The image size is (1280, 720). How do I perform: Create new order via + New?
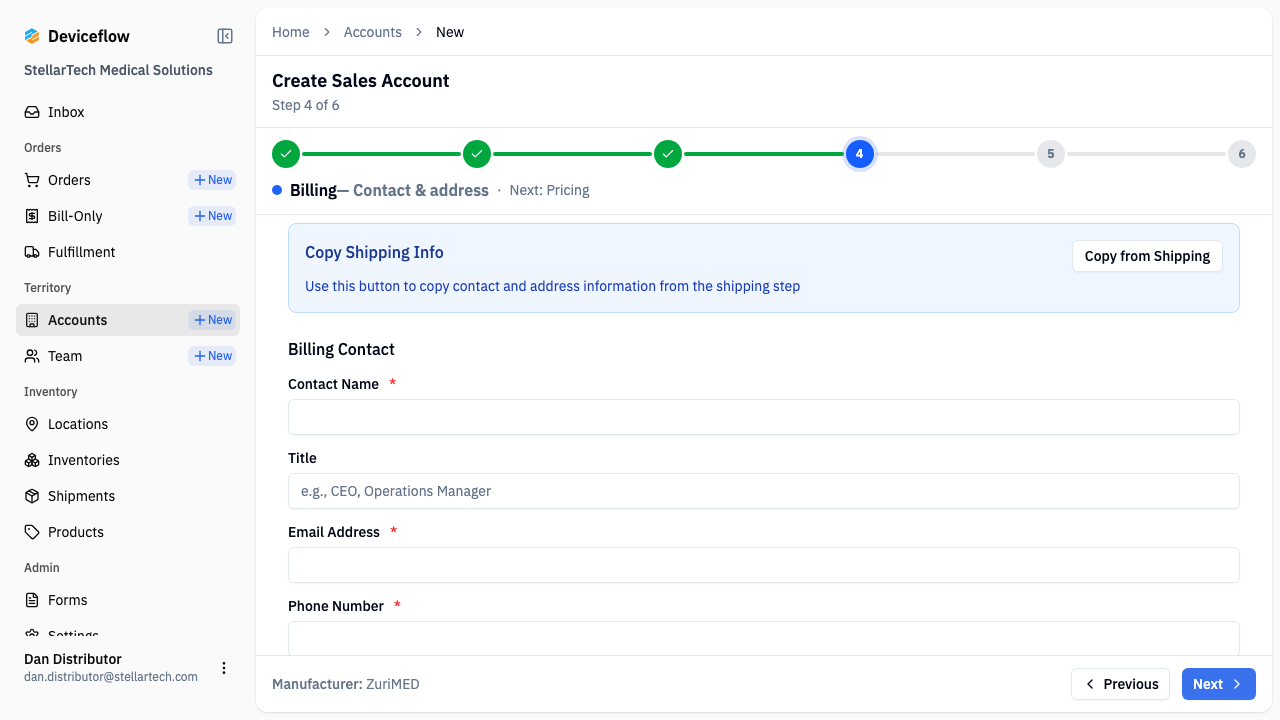point(212,180)
